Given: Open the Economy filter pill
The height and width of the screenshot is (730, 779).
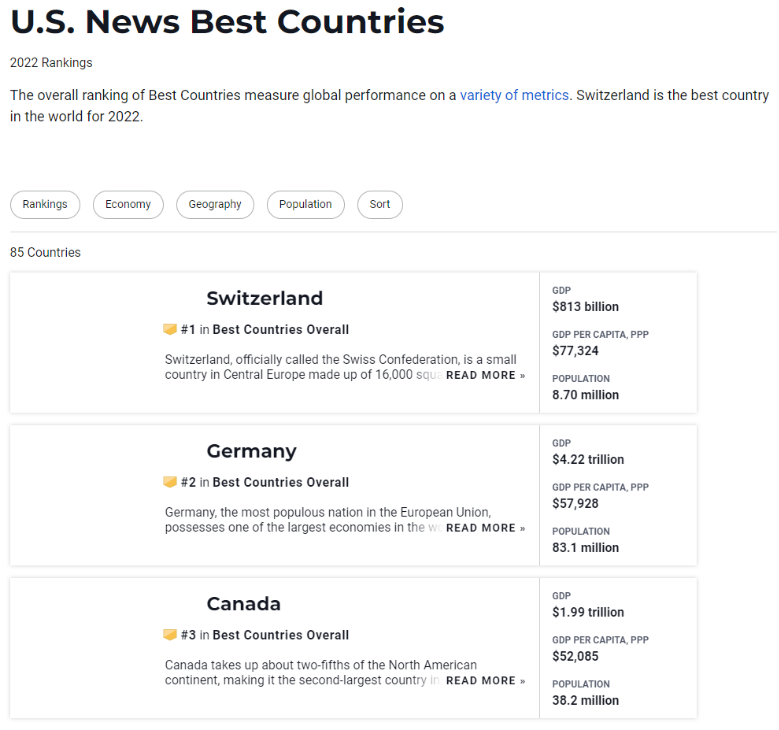Looking at the screenshot, I should tap(128, 204).
